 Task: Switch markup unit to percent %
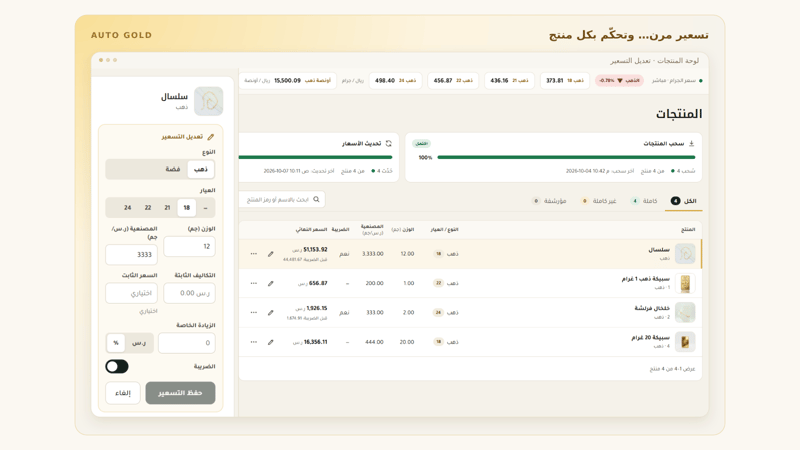pos(116,343)
